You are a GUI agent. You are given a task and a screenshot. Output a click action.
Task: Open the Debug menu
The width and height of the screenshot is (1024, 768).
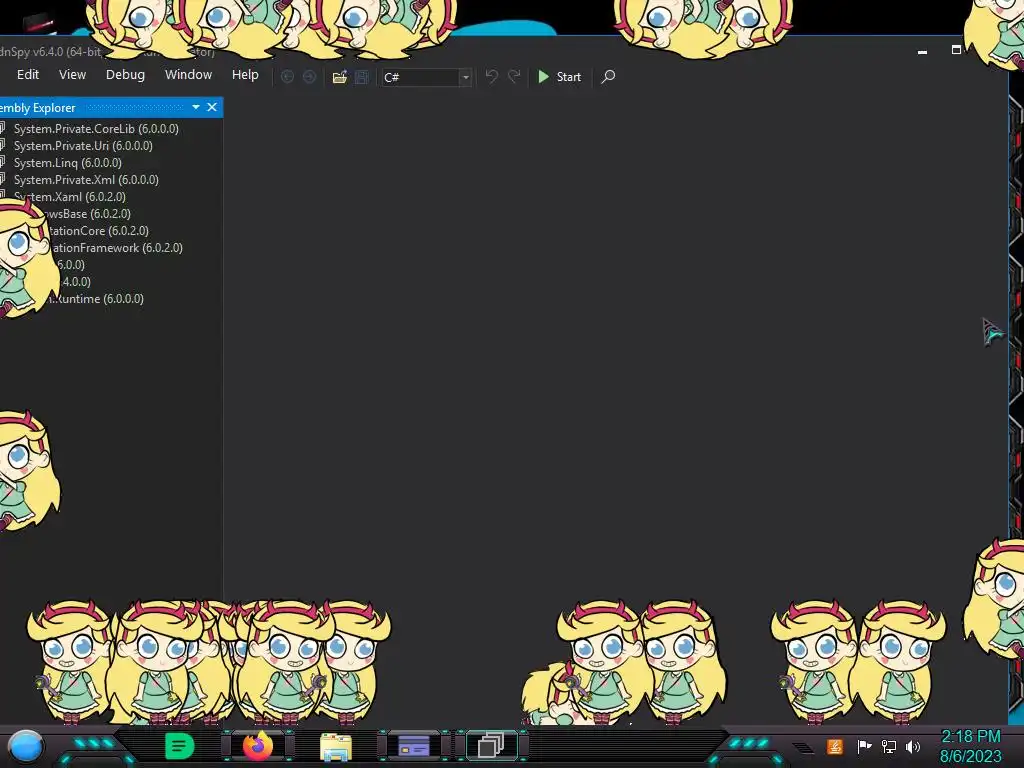125,74
